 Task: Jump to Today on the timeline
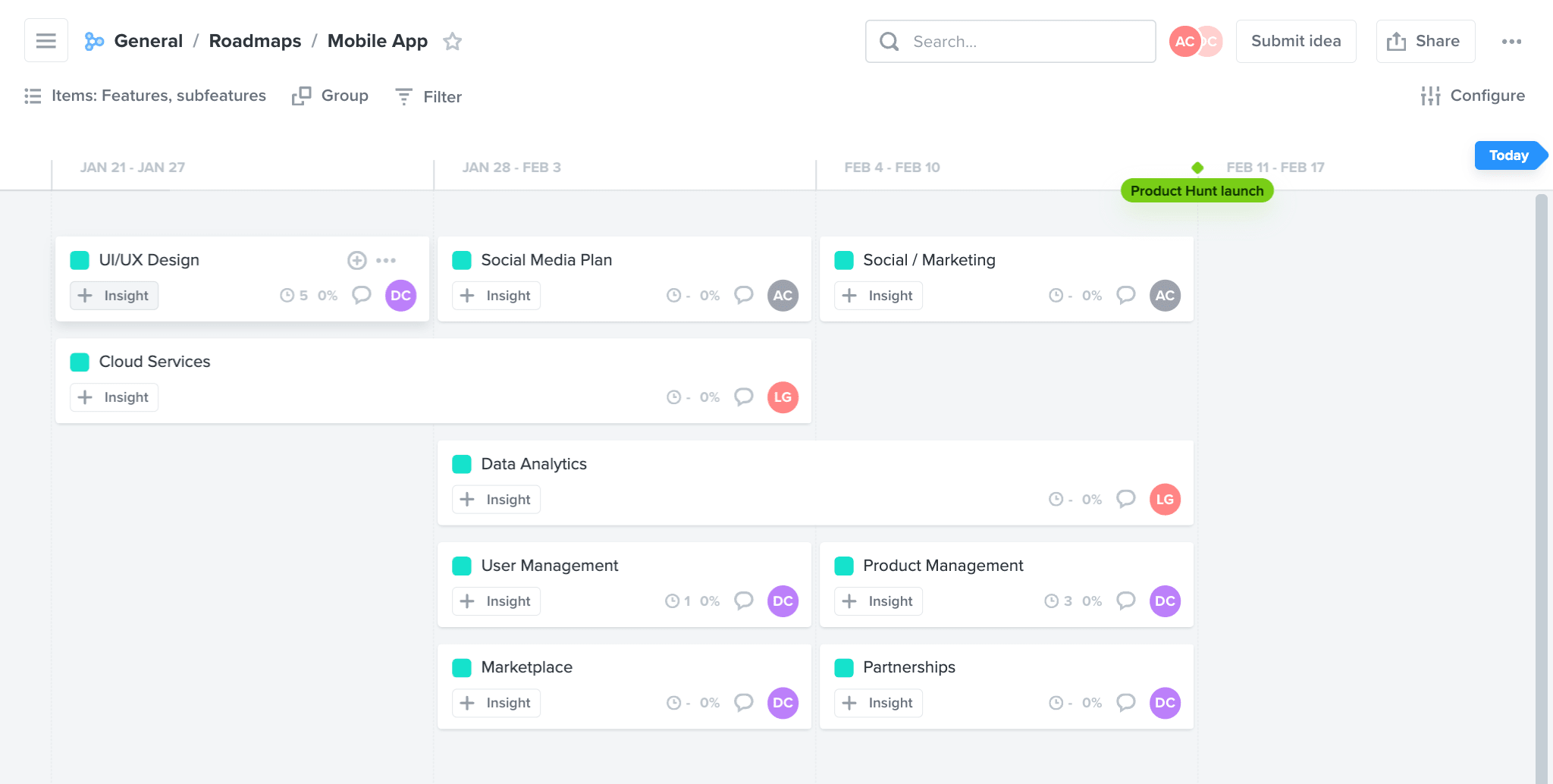click(1510, 155)
